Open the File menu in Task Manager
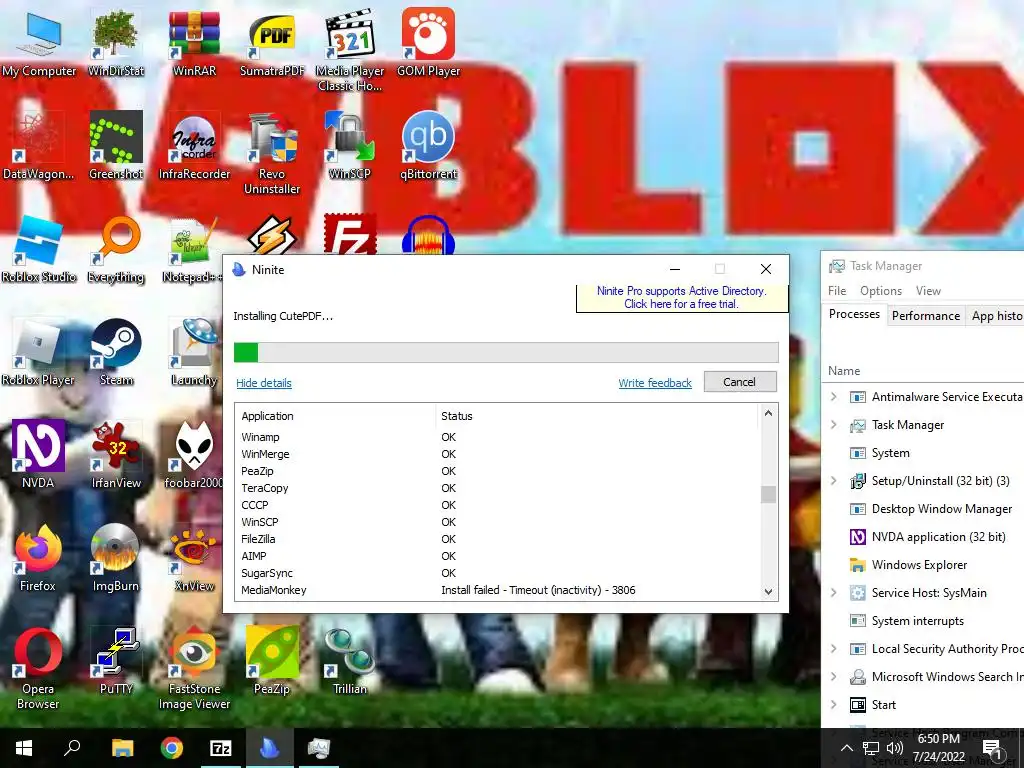This screenshot has height=768, width=1024. click(837, 291)
